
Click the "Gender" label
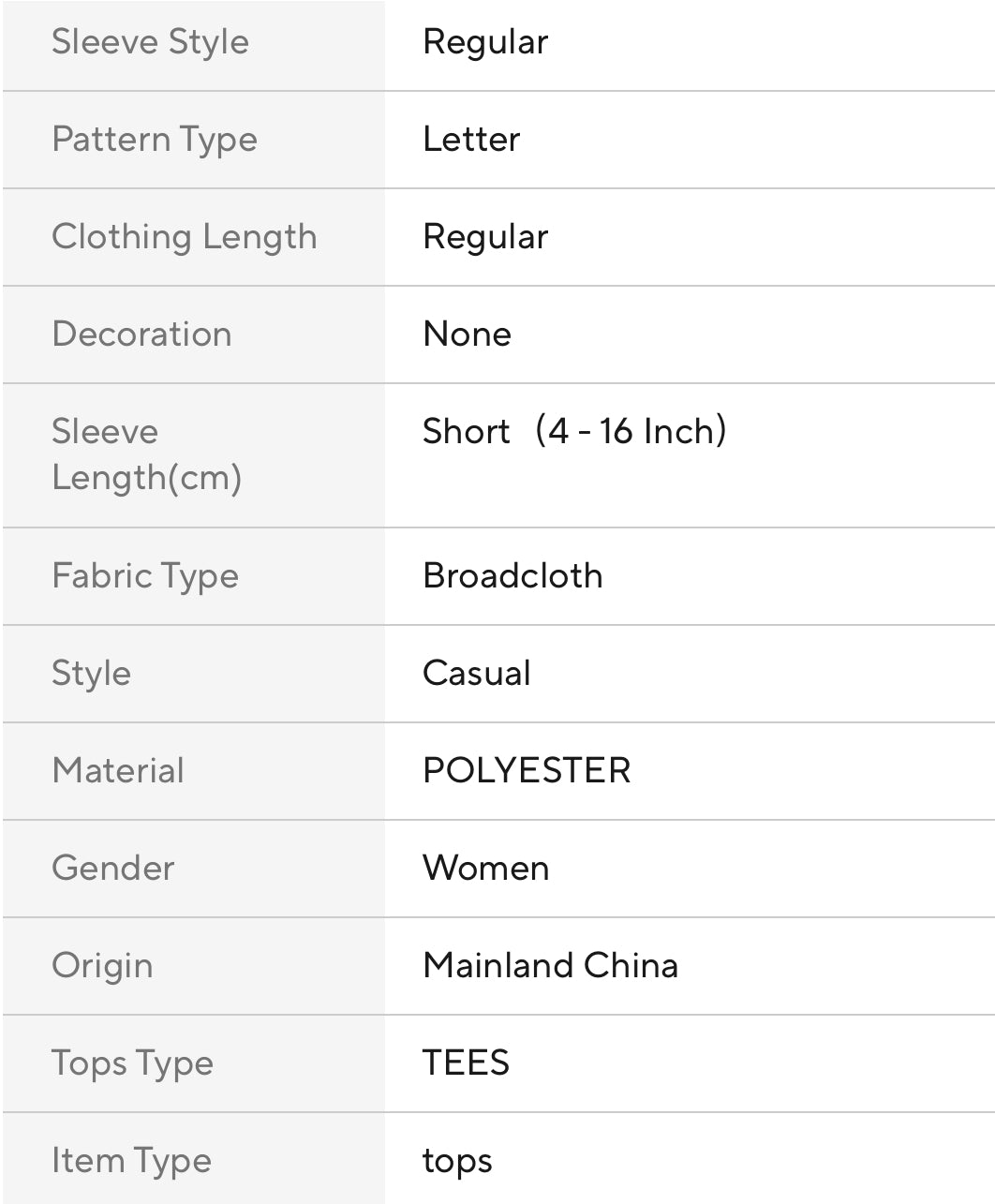pos(113,869)
